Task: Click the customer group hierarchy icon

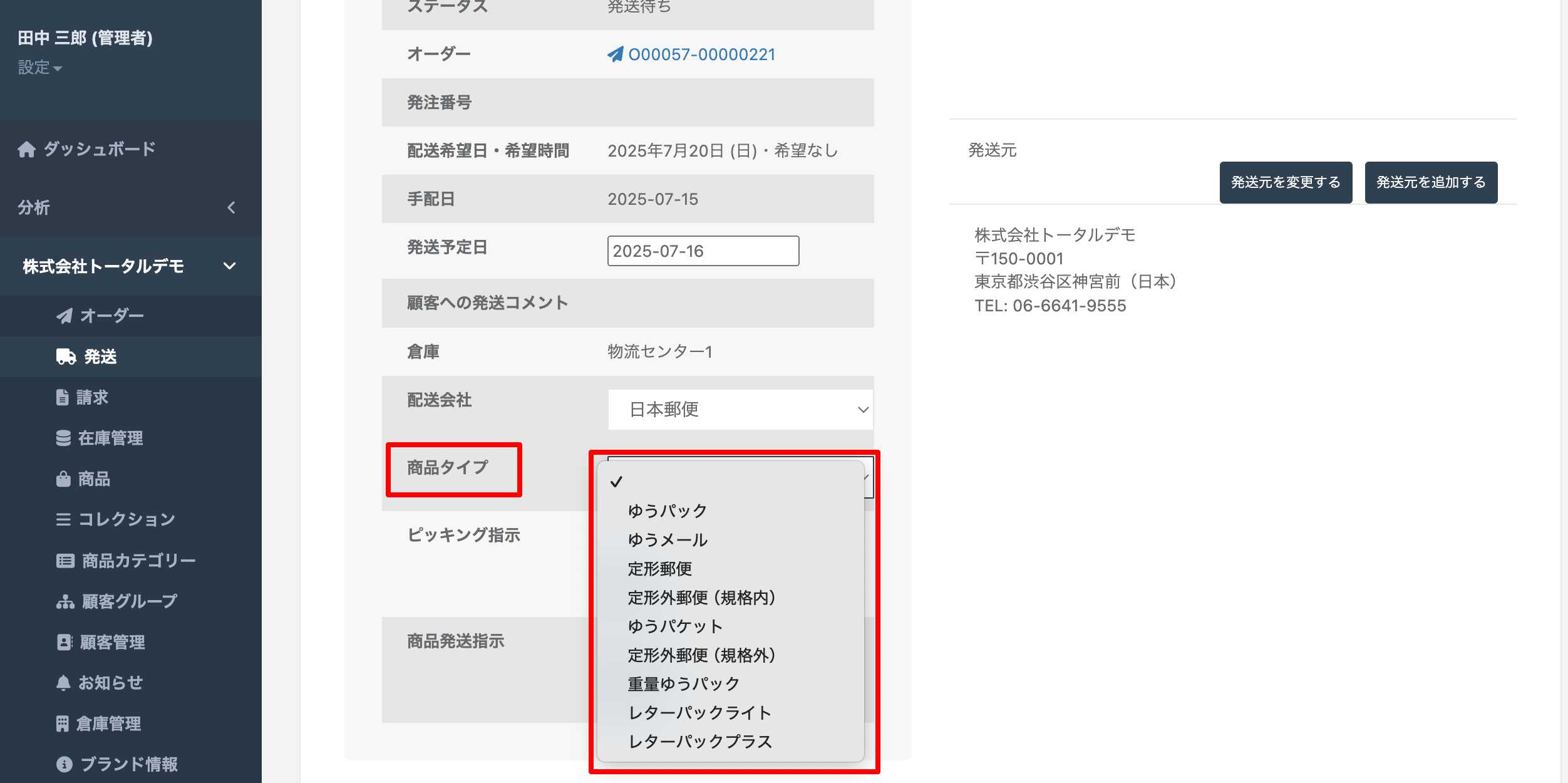Action: point(65,601)
